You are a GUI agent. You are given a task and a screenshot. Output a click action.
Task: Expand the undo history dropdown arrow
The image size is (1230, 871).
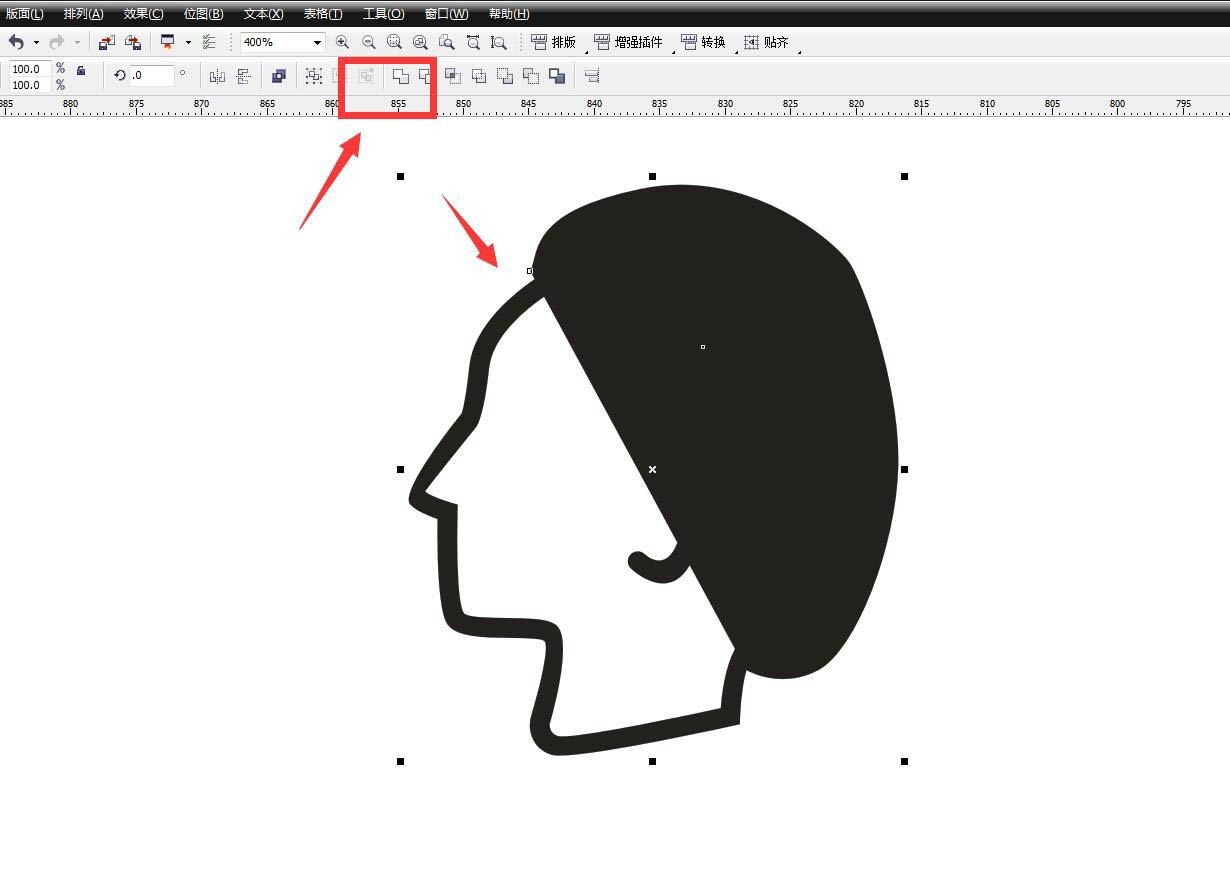[36, 42]
